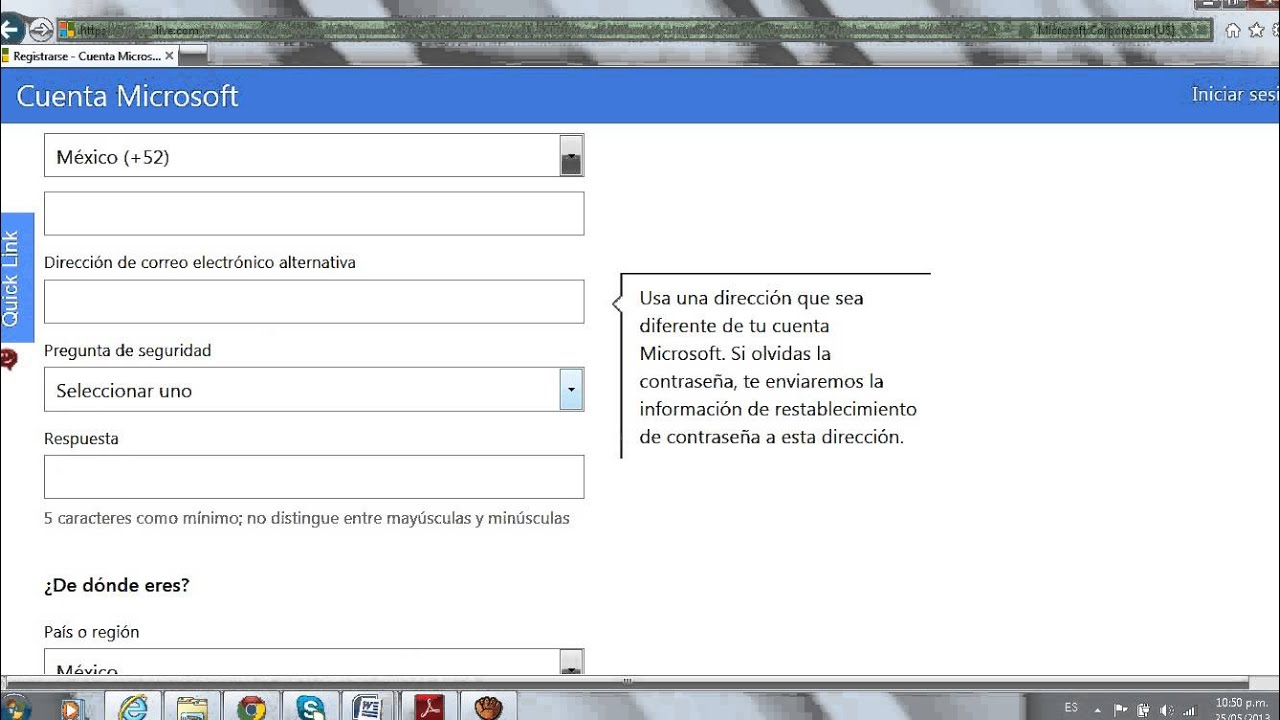
Task: Click the Pregunta de seguridad label
Action: point(127,351)
